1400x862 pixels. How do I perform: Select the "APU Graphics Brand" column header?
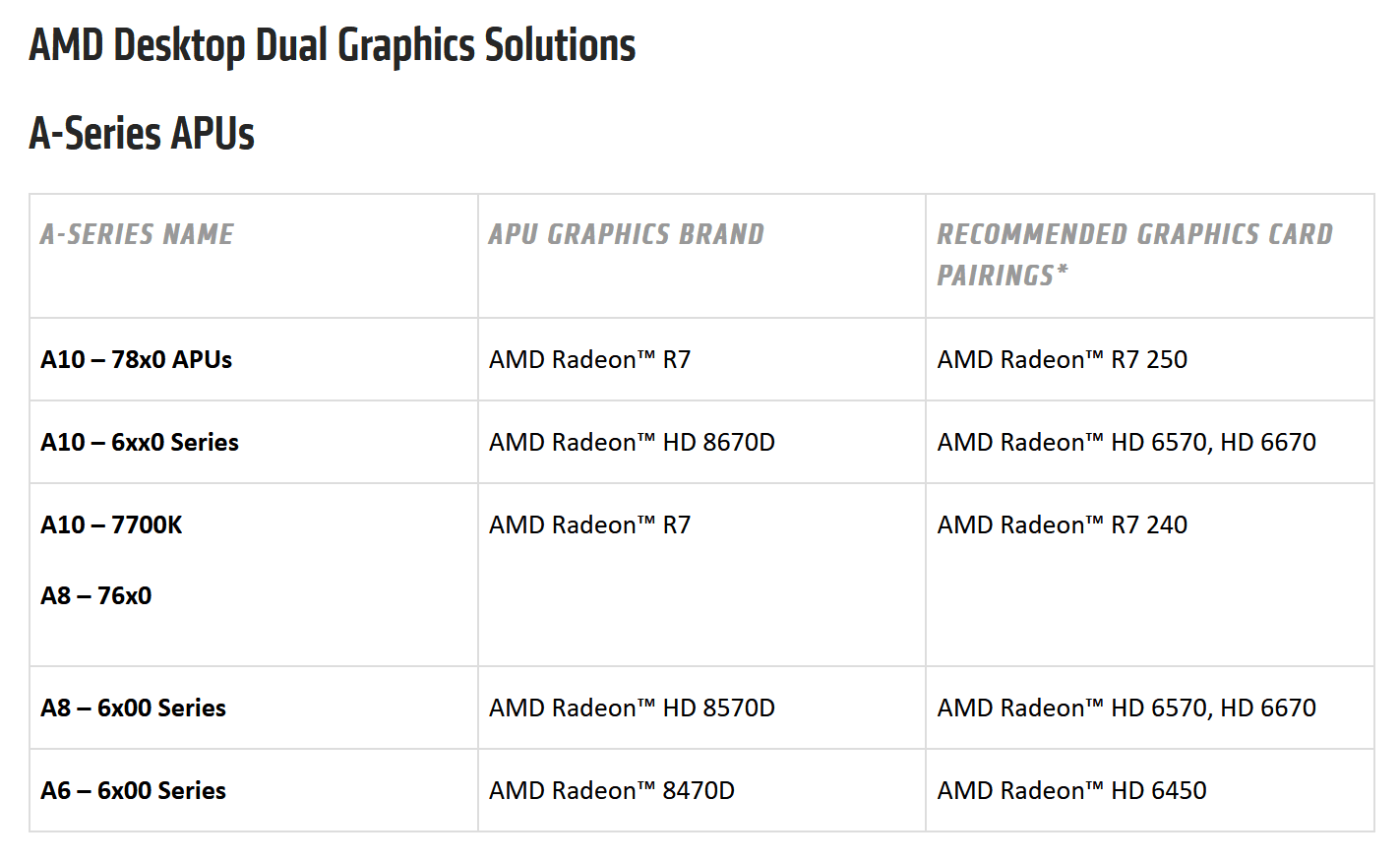pyautogui.click(x=626, y=234)
